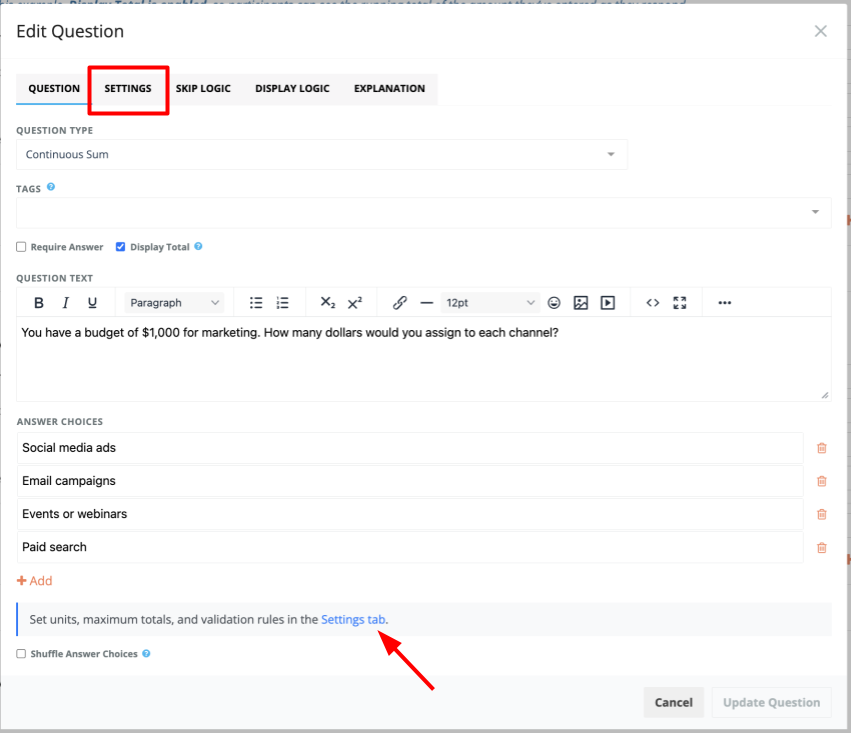This screenshot has width=851, height=733.
Task: Delete the Events or webinars choice
Action: 822,514
